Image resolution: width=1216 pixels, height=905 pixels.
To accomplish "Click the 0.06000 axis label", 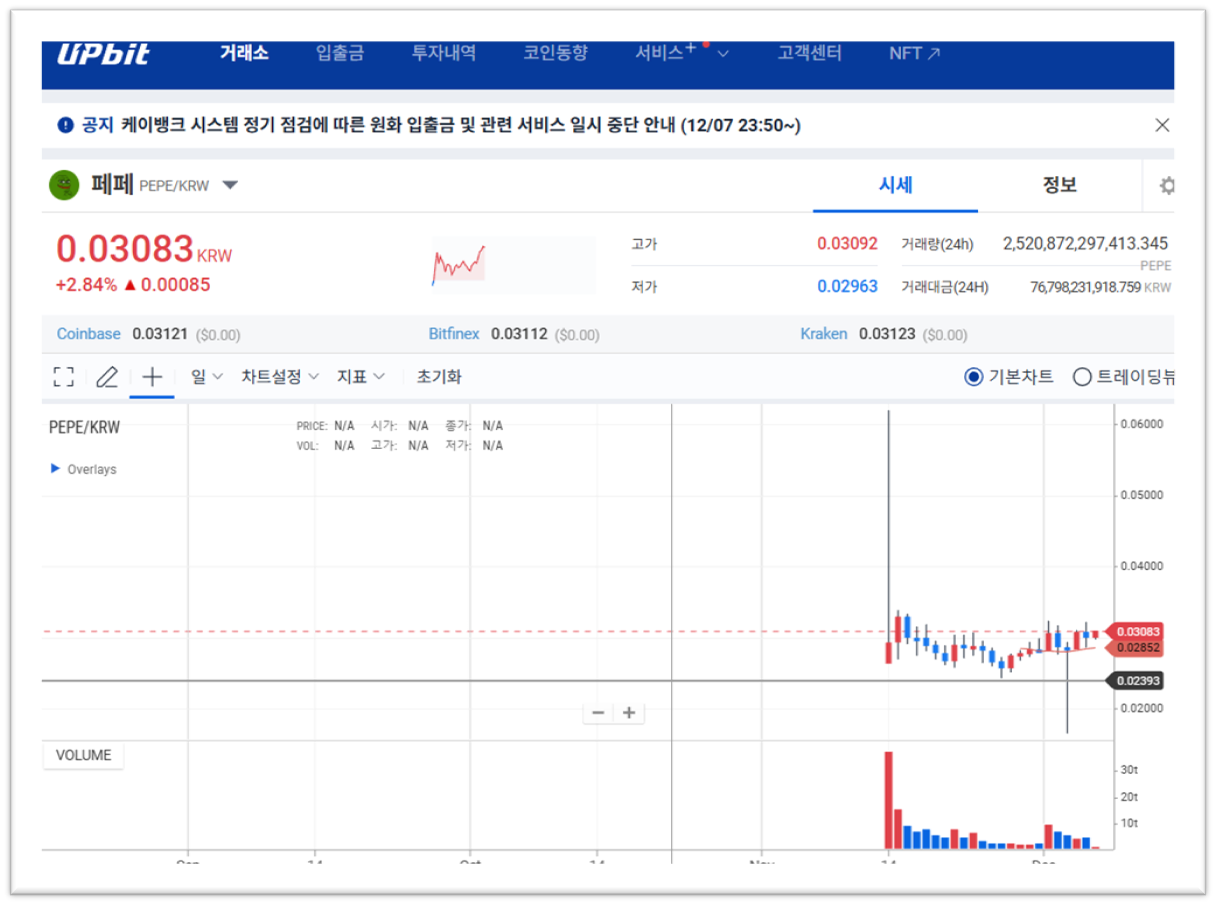I will click(x=1142, y=424).
